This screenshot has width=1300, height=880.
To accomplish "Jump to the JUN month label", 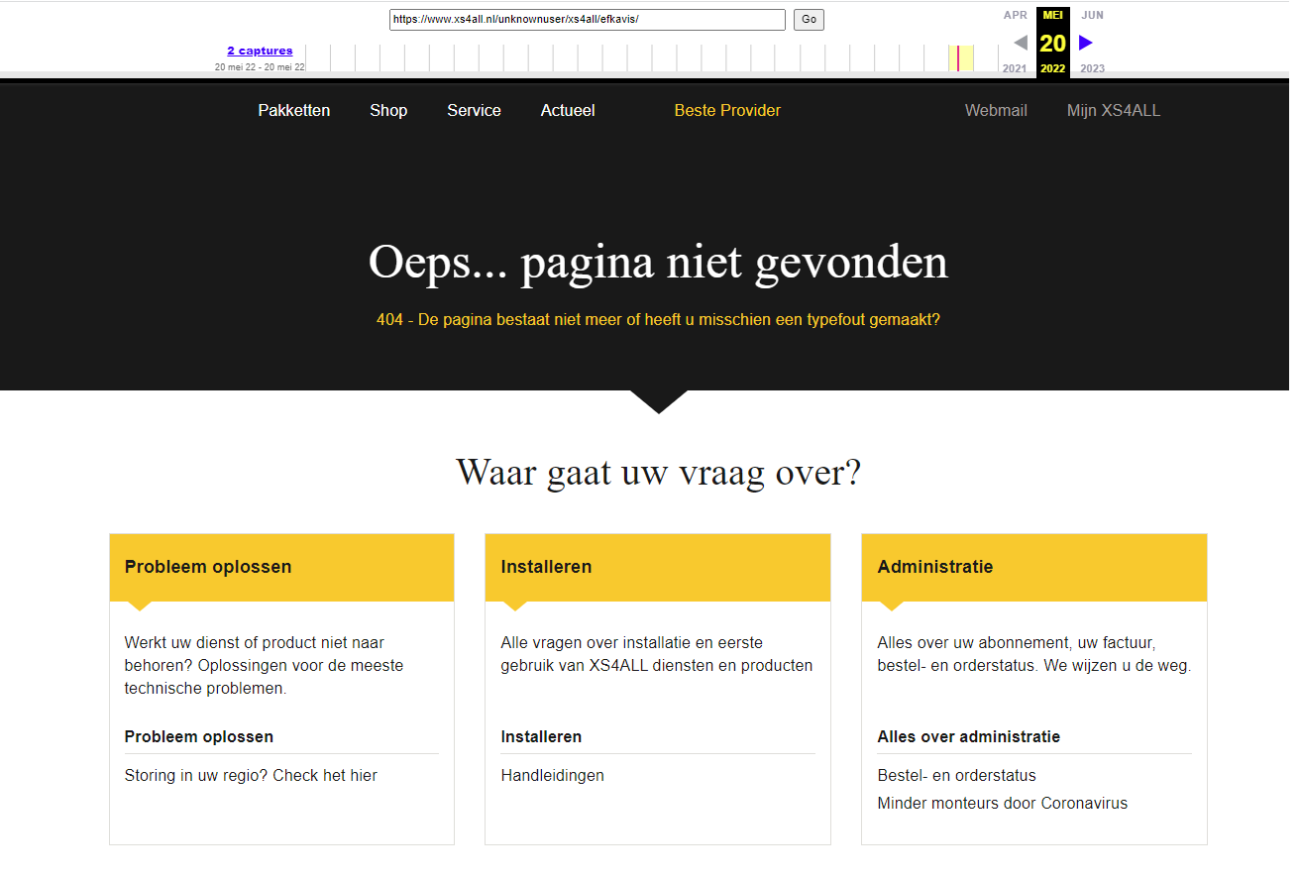I will [x=1092, y=15].
